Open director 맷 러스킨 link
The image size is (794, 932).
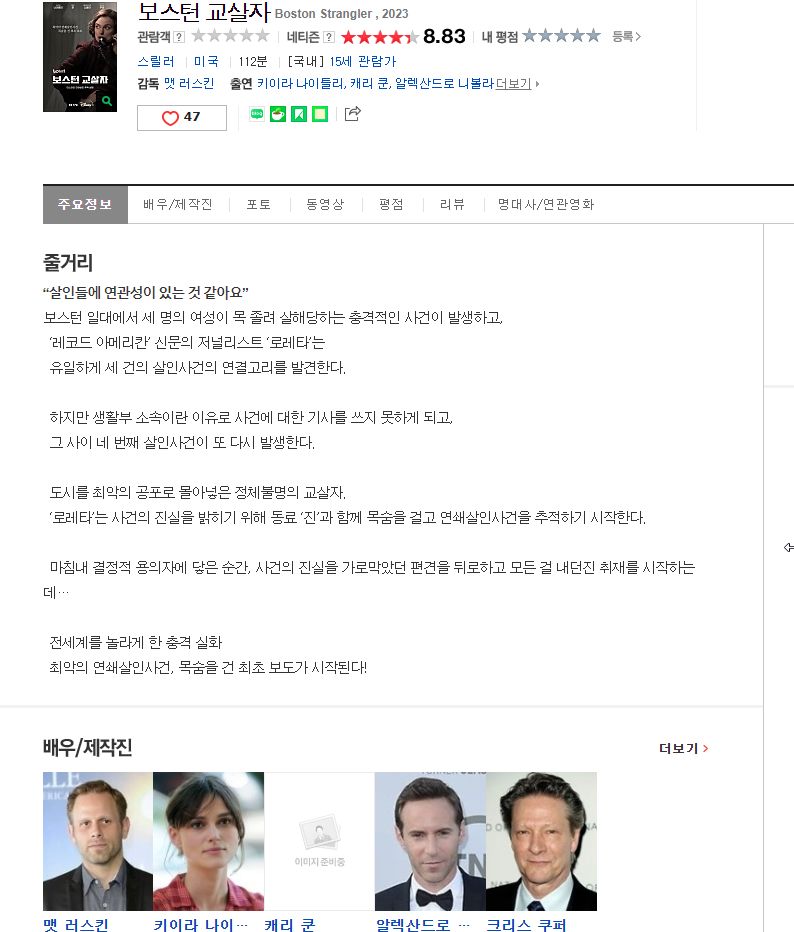coord(188,84)
